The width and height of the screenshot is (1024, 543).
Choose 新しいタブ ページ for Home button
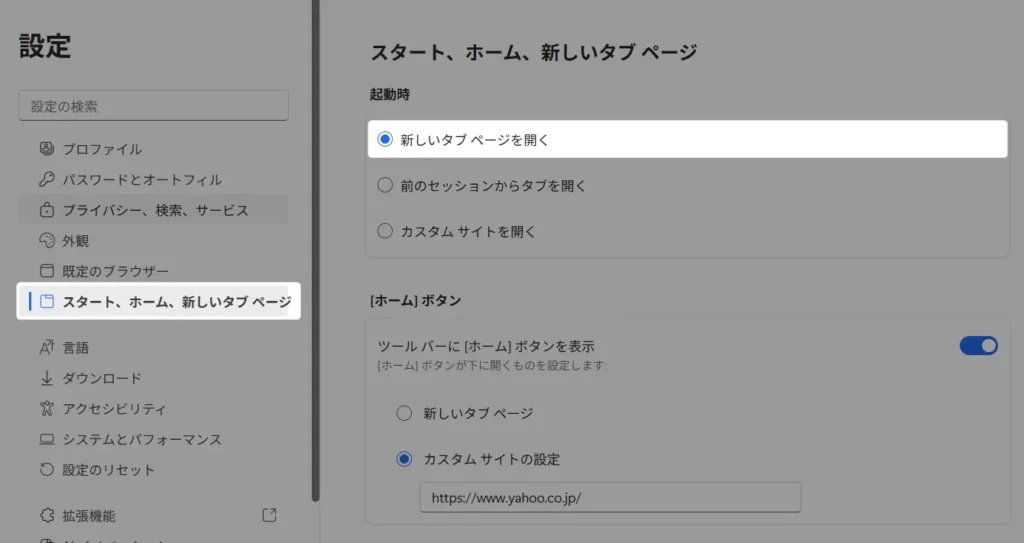404,413
